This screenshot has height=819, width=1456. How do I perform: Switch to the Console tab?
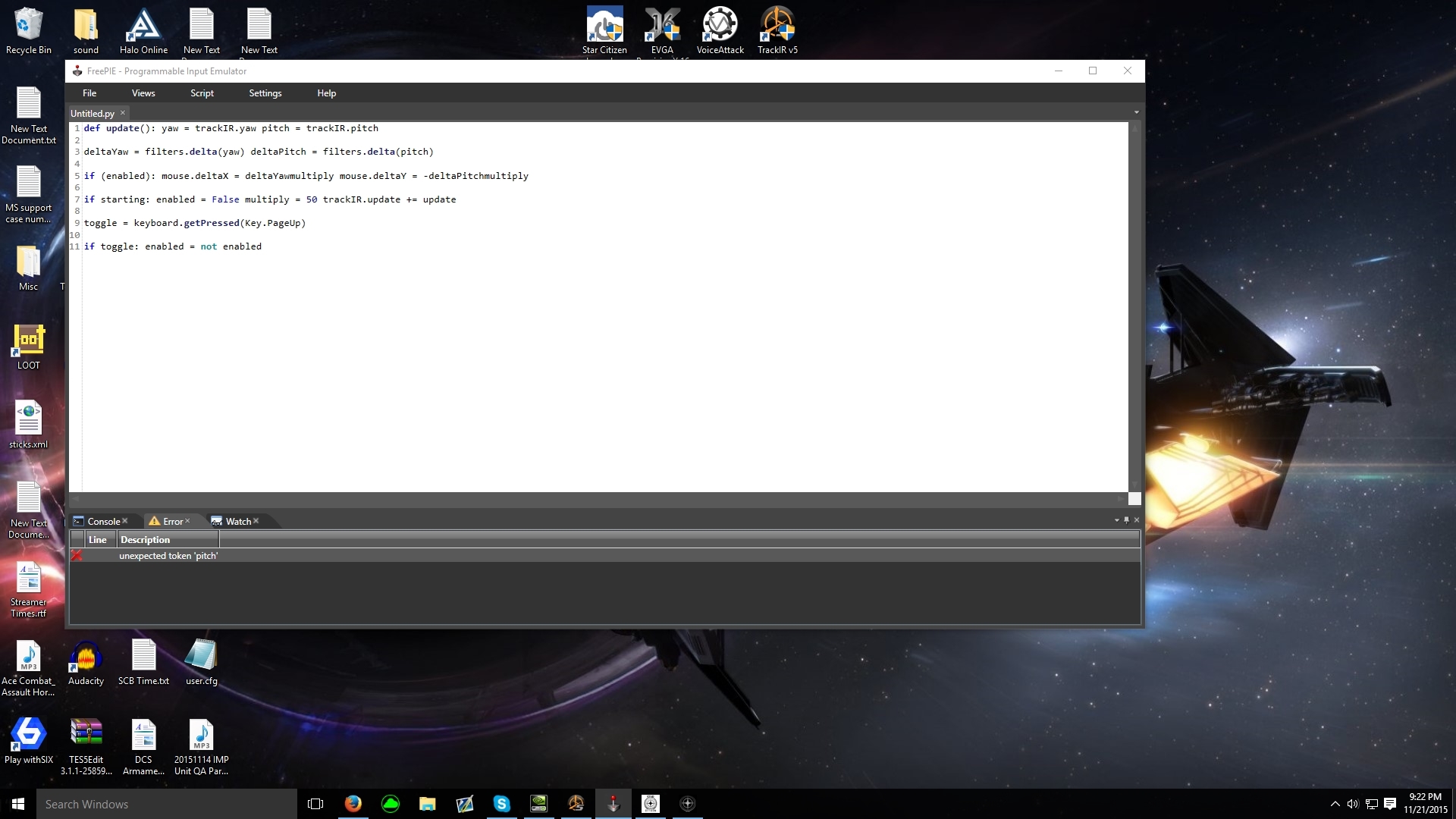pyautogui.click(x=102, y=522)
